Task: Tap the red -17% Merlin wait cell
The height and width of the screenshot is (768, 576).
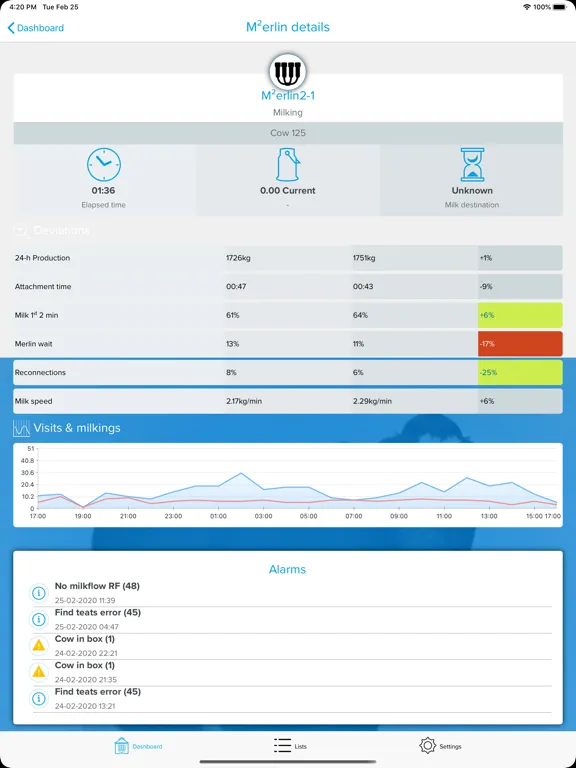Action: pos(520,344)
